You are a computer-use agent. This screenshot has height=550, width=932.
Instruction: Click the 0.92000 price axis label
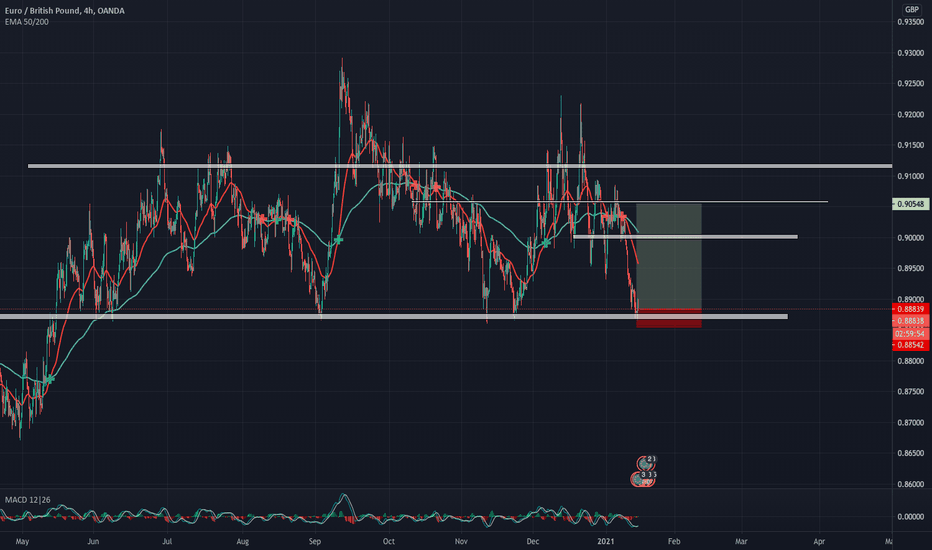coord(911,115)
